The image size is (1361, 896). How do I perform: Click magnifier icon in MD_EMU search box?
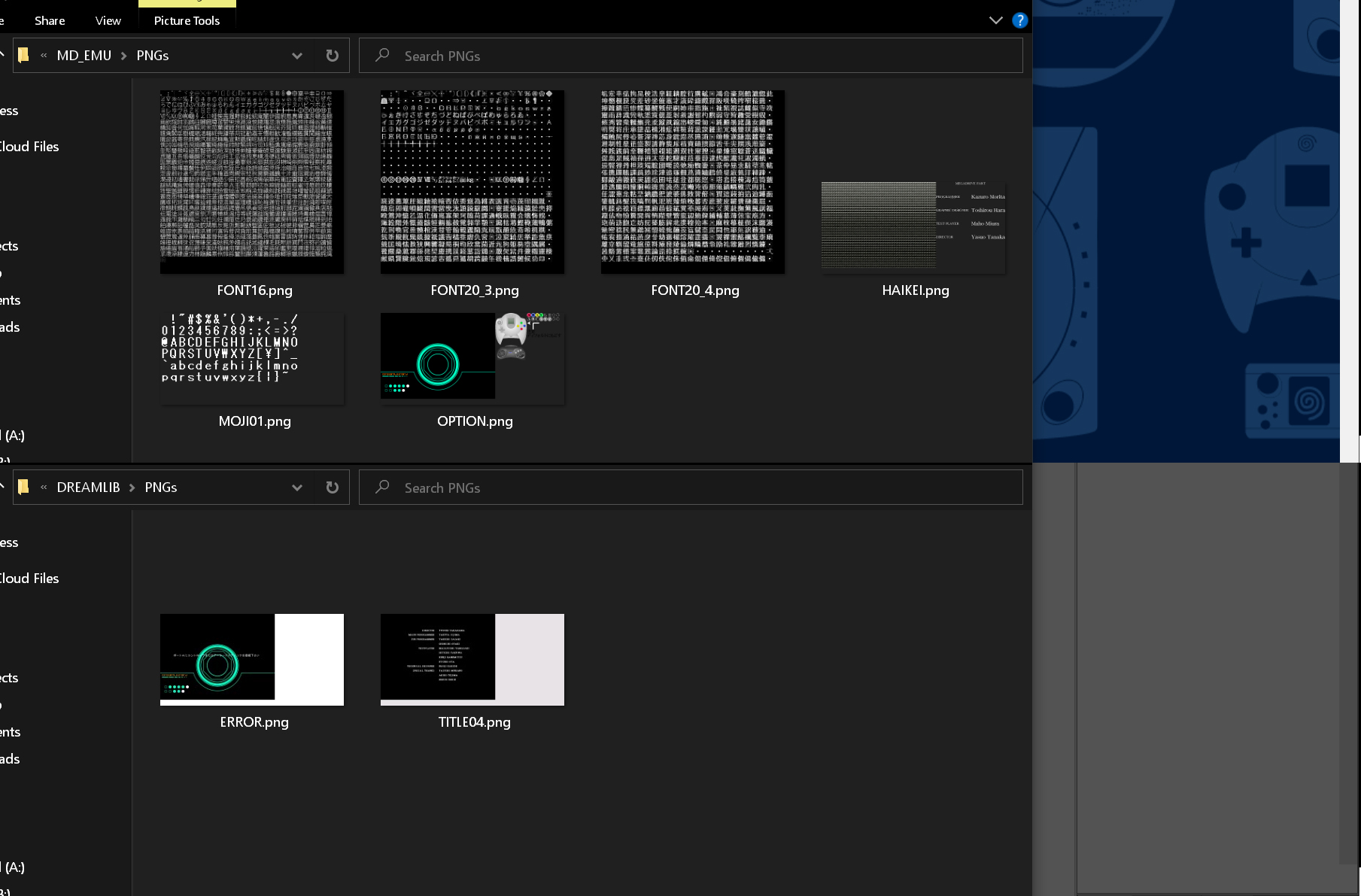click(382, 55)
